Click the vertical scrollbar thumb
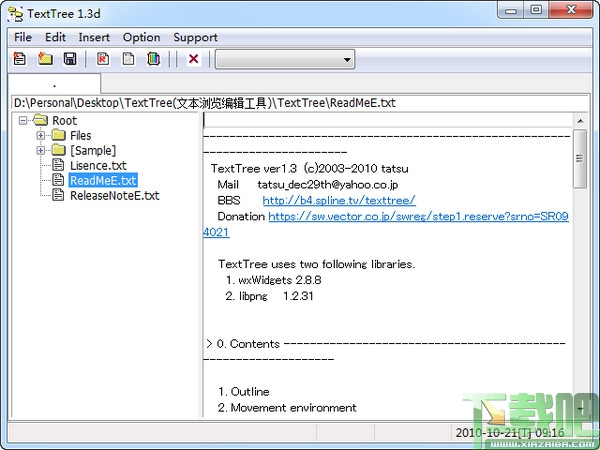Viewport: 600px width, 450px height. pos(580,158)
